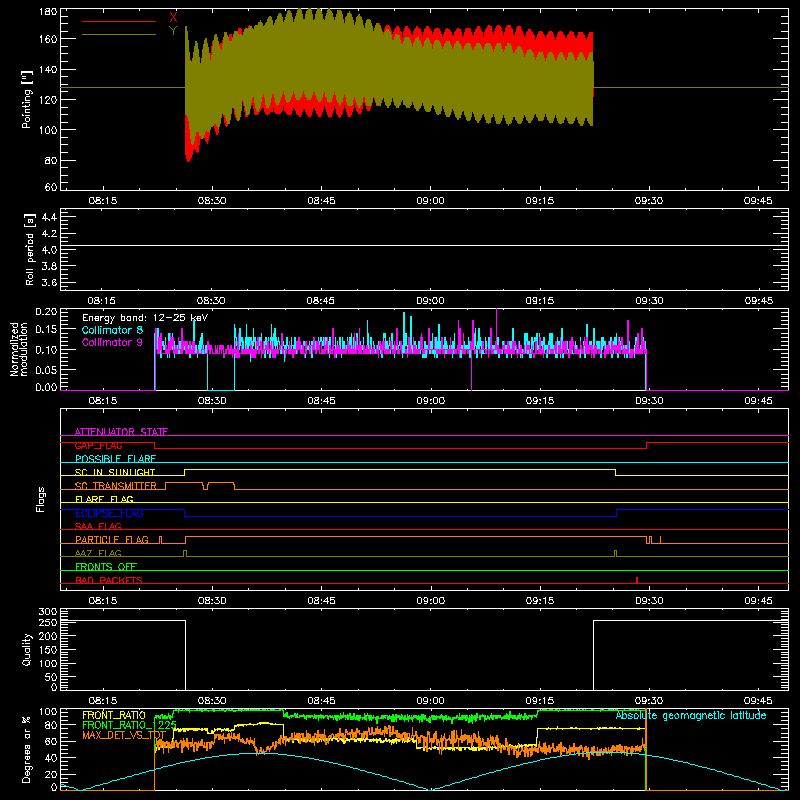The width and height of the screenshot is (800, 800).
Task: Select 'Energy band: 12-25 keV' text
Action: pyautogui.click(x=145, y=318)
